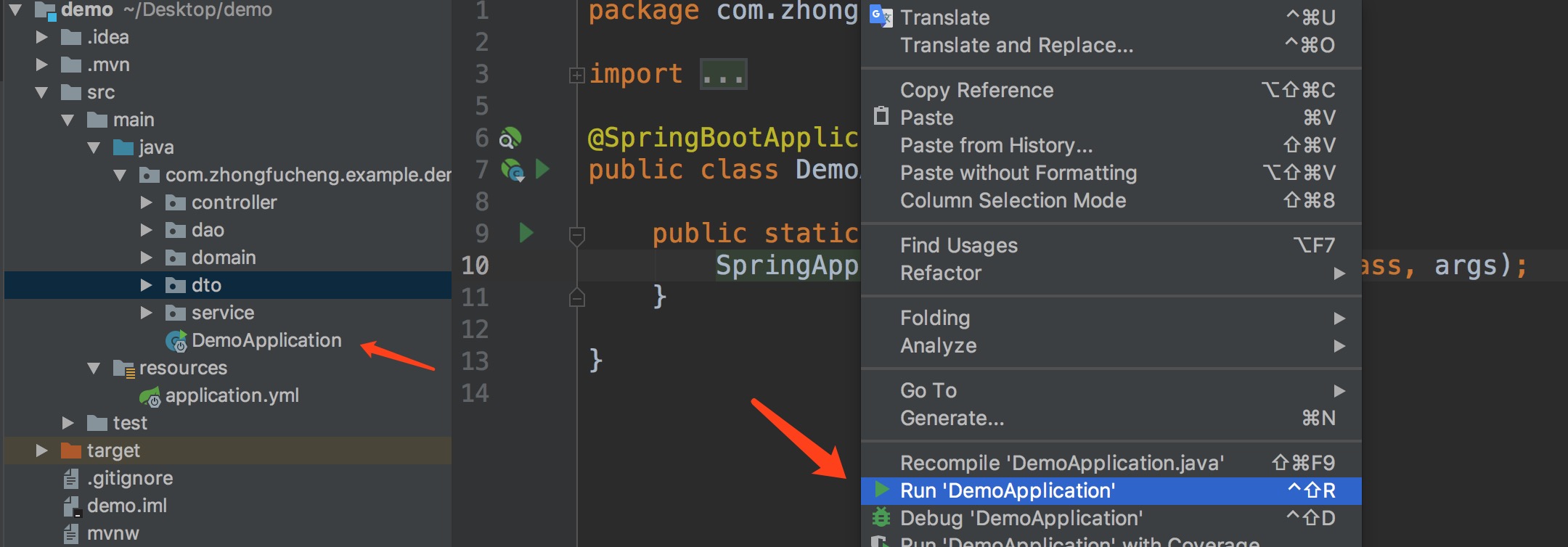Viewport: 1568px width, 547px height.
Task: Click the .idea folder icon
Action: click(71, 37)
